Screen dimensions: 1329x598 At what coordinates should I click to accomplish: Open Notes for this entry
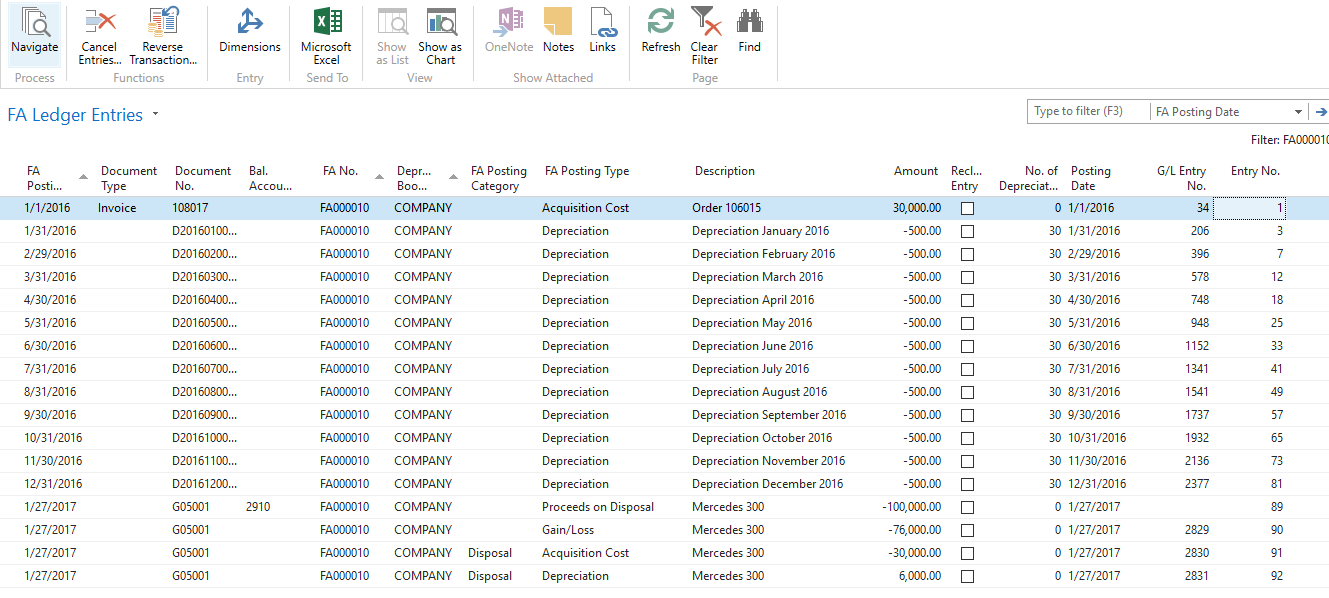tap(558, 35)
